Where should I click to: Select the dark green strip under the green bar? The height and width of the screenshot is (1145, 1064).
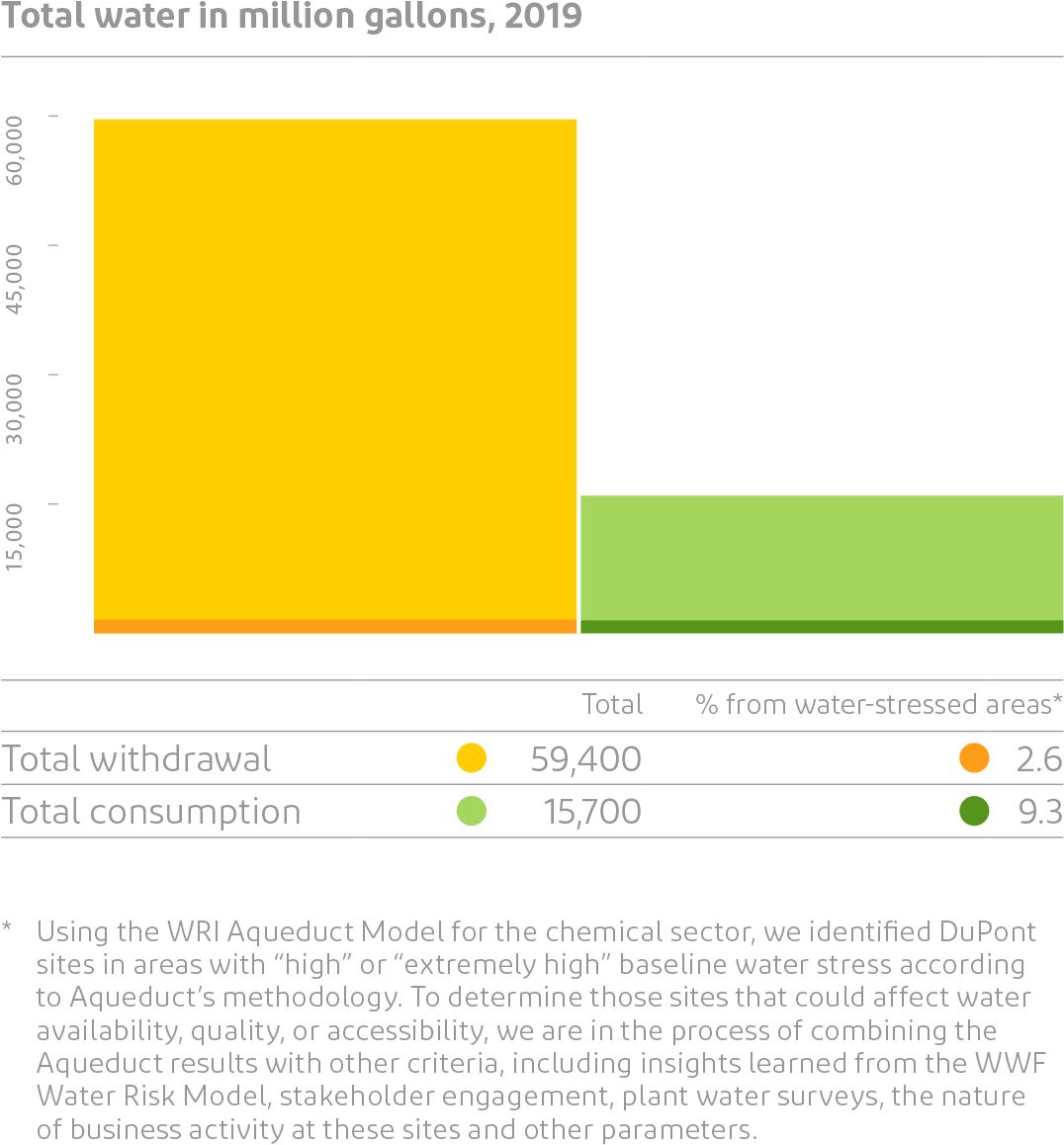coord(821,627)
